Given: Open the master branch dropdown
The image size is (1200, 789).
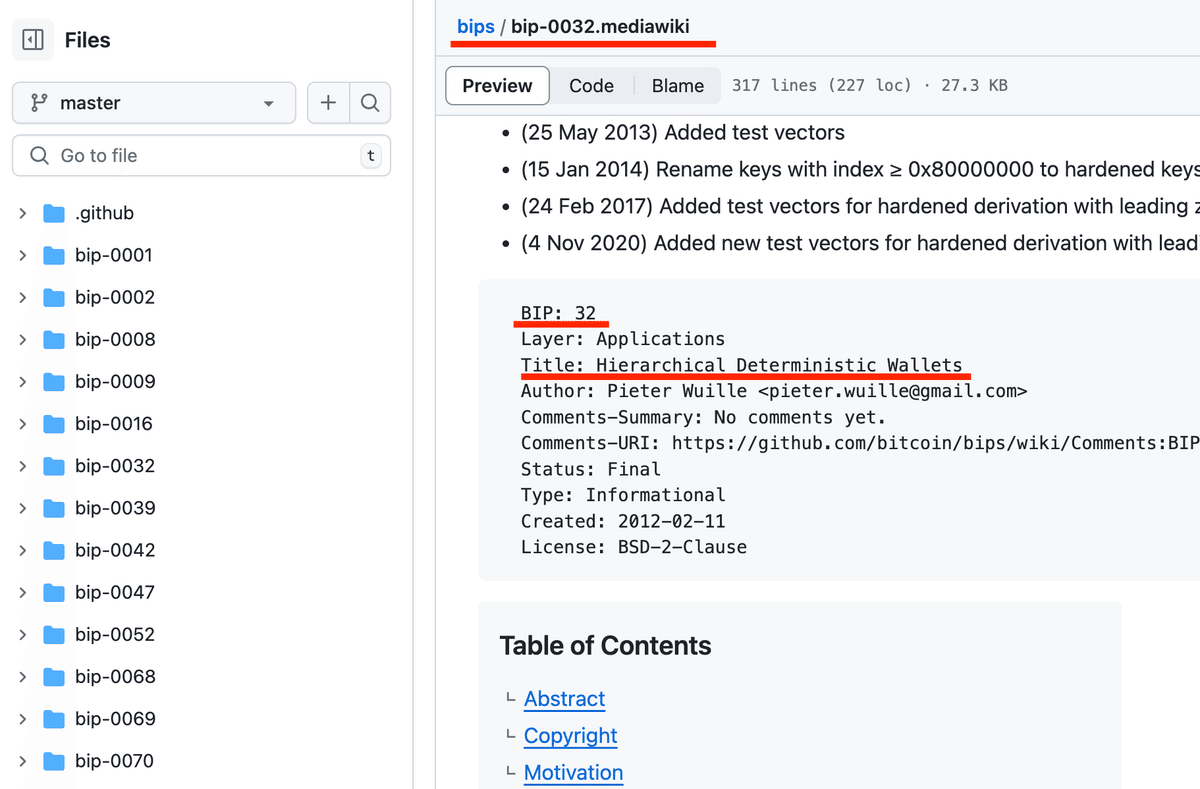Looking at the screenshot, I should (x=154, y=103).
